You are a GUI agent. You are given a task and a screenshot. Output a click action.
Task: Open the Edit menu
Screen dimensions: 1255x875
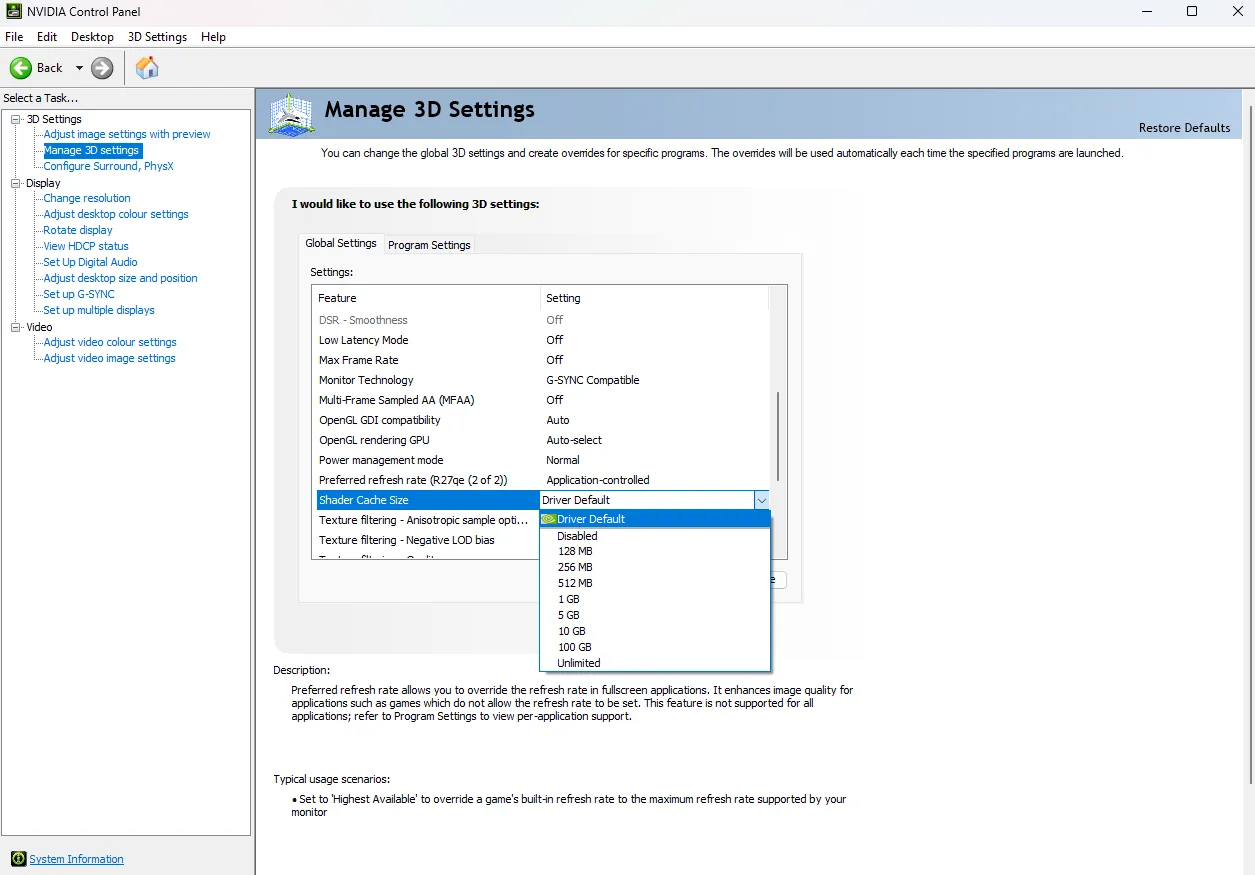point(47,37)
